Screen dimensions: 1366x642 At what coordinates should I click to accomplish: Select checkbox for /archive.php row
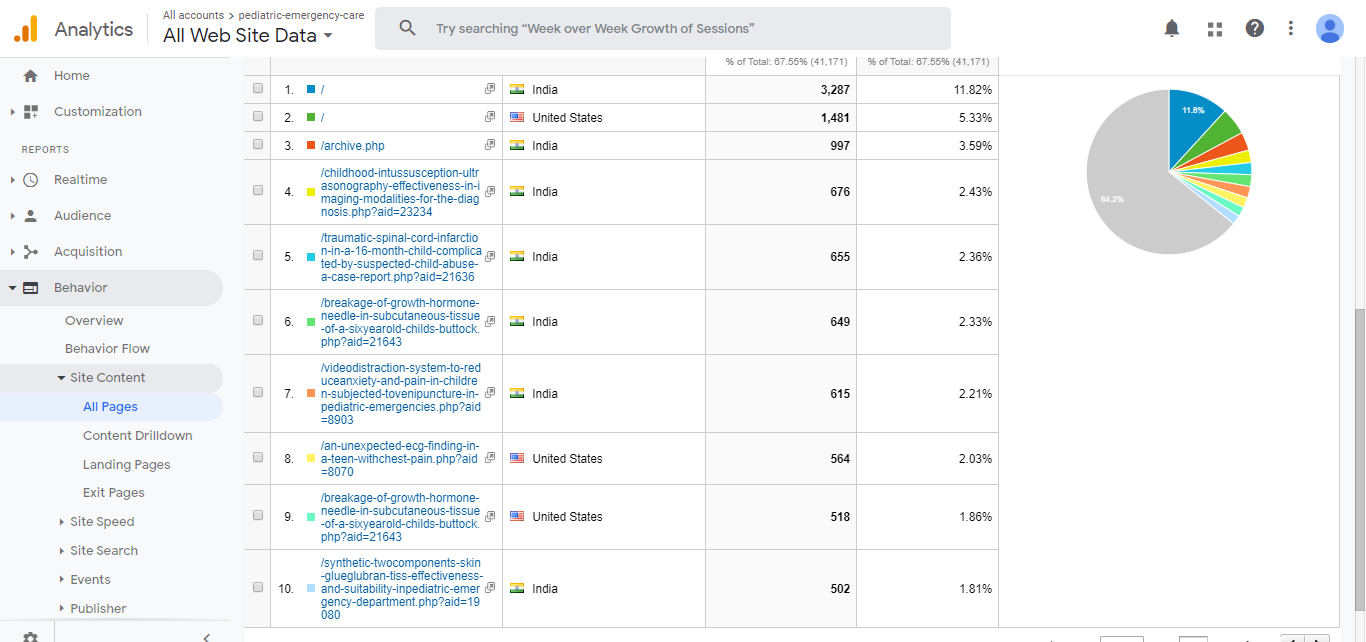(x=258, y=145)
